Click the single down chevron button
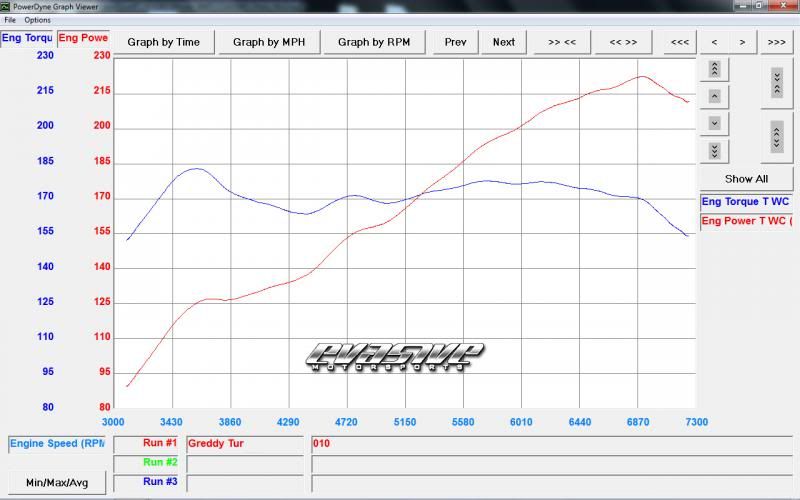800x500 pixels. pos(714,123)
